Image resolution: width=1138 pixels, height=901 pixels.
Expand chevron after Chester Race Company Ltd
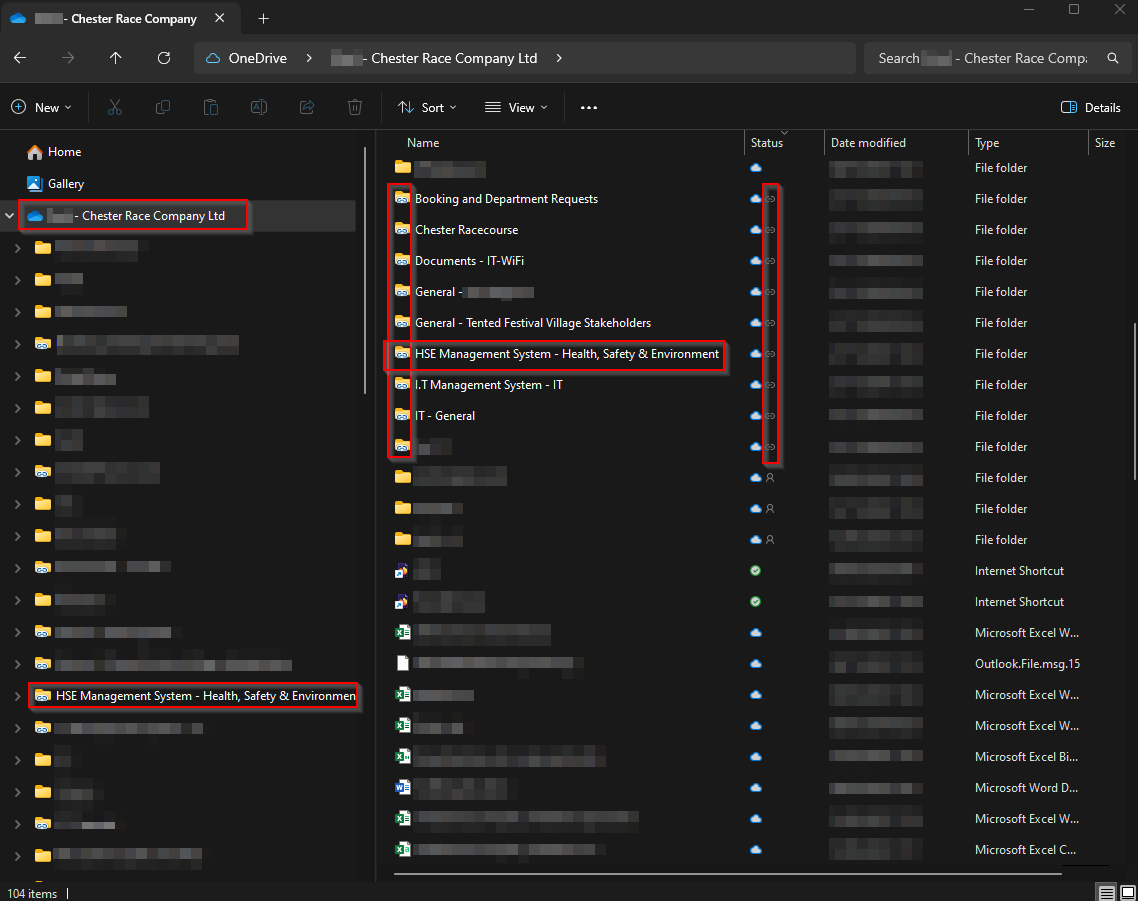tap(559, 58)
